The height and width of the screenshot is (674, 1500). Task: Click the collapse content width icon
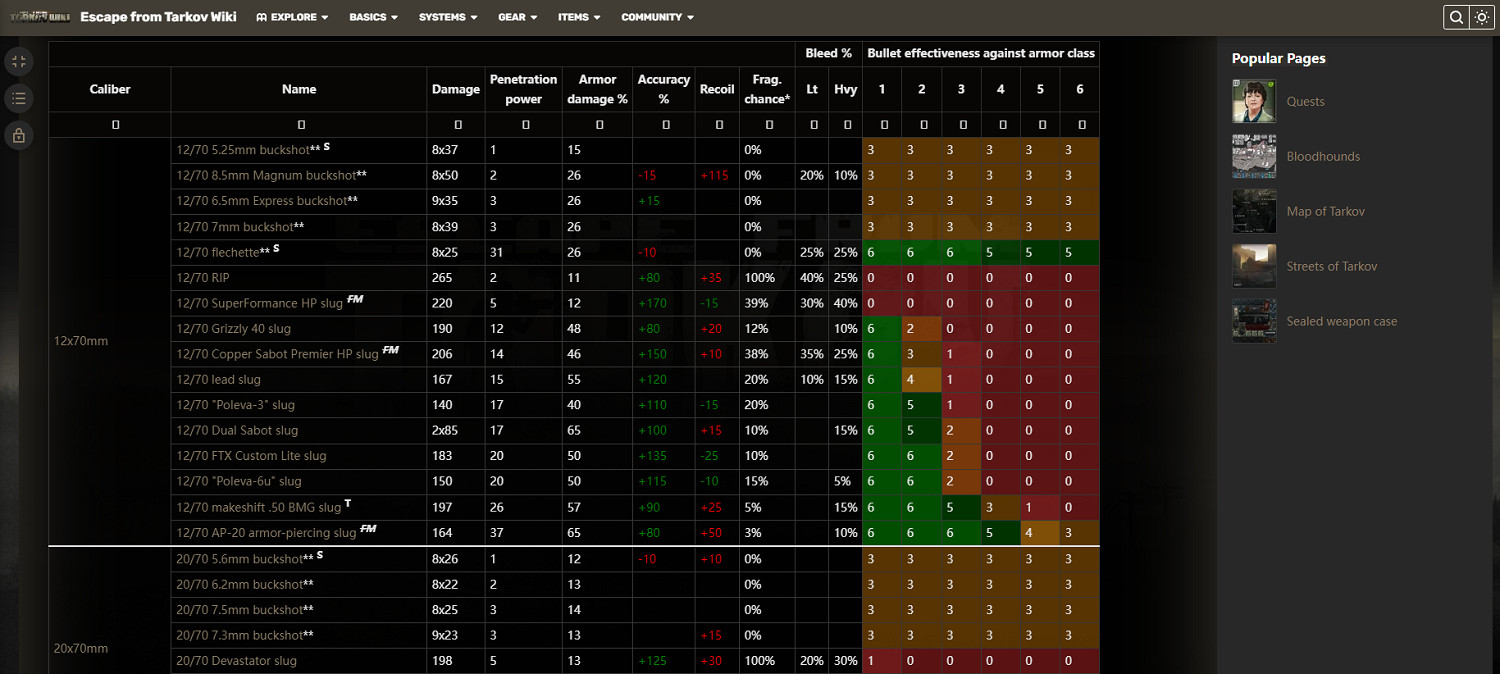click(x=19, y=62)
